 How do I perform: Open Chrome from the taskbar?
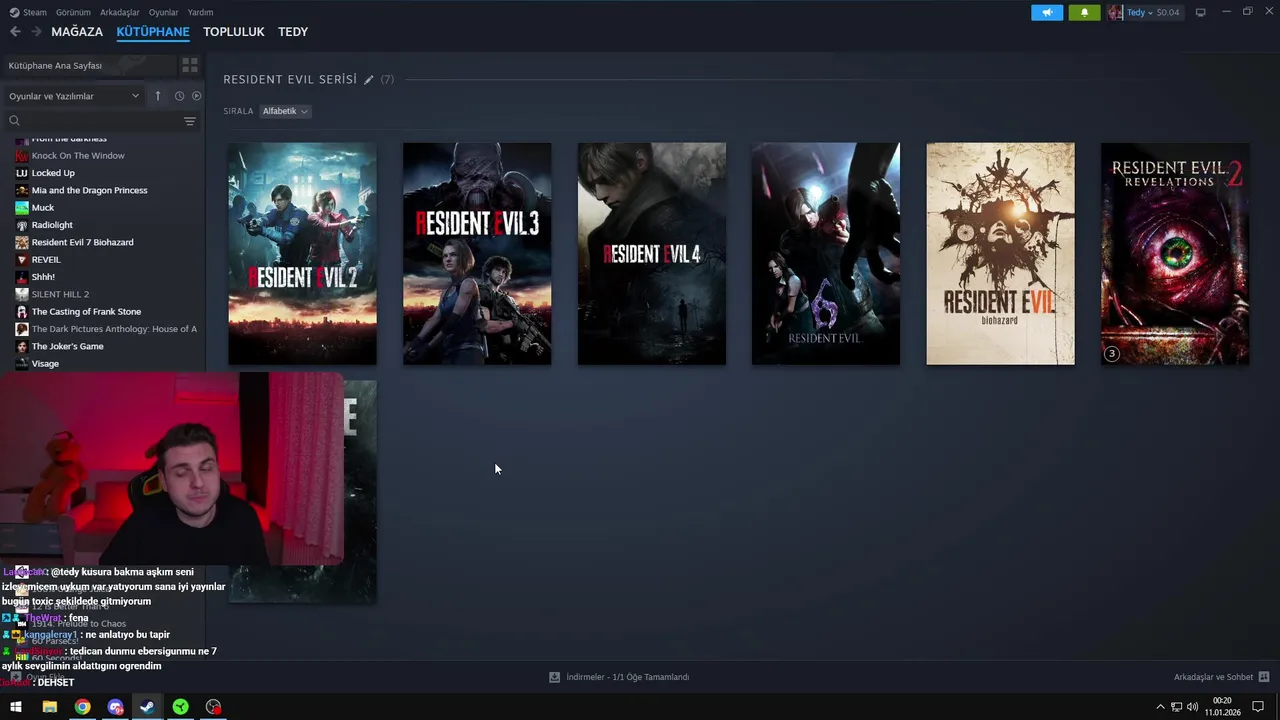click(82, 707)
